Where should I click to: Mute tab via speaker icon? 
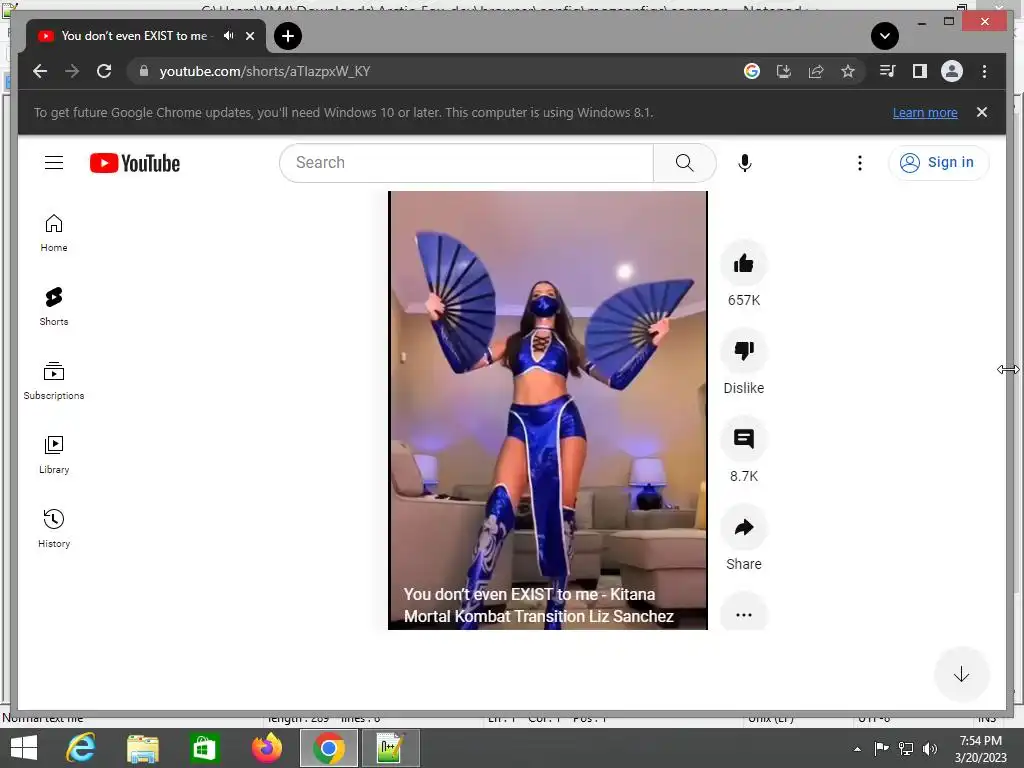click(229, 36)
